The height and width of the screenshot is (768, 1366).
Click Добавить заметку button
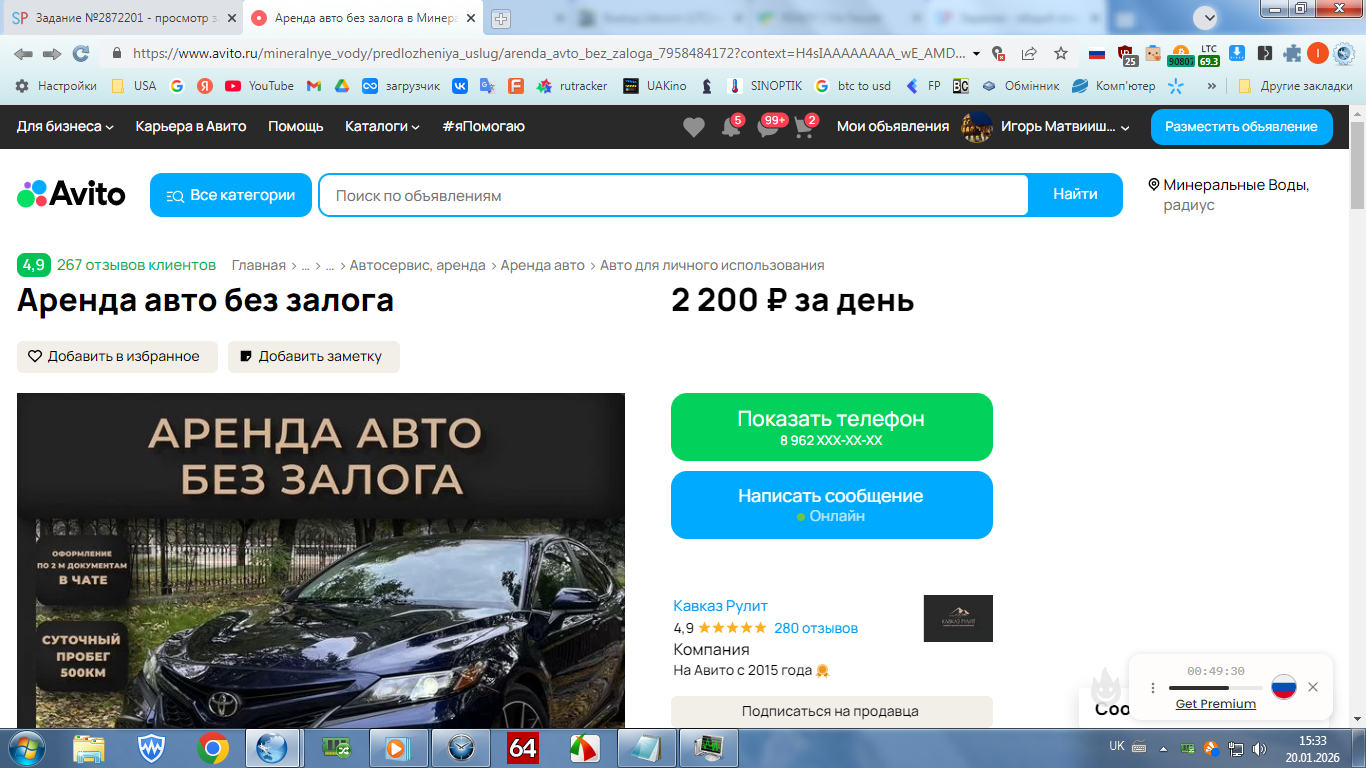pos(314,356)
